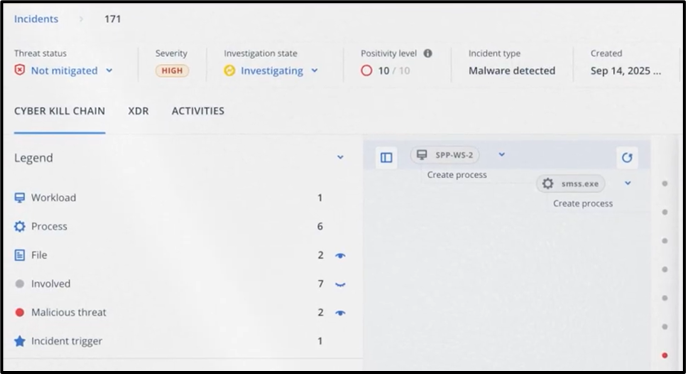686x374 pixels.
Task: Click the Created date Sep 14, 2025
Action: 626,70
